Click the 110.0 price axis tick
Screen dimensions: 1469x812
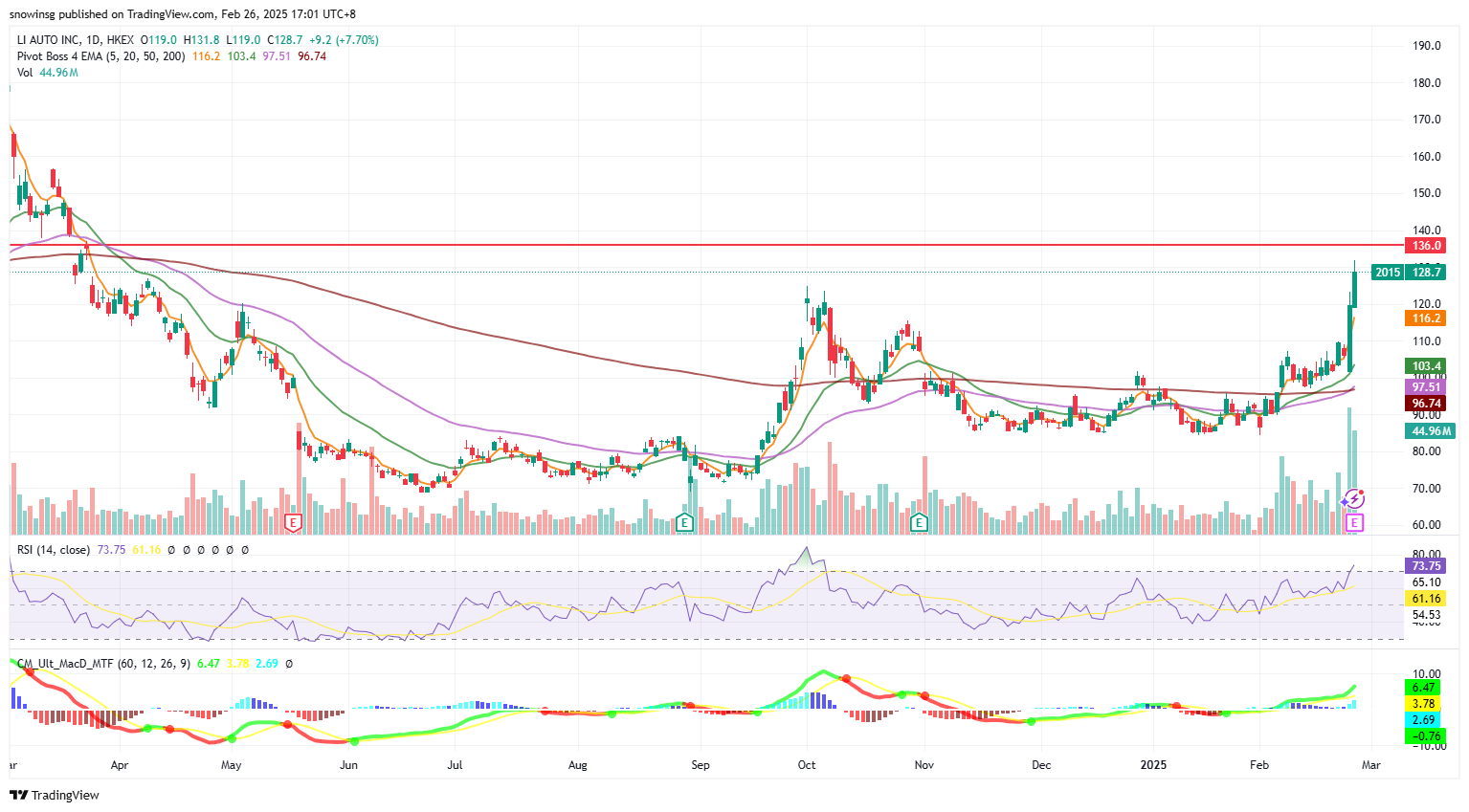tap(1427, 341)
